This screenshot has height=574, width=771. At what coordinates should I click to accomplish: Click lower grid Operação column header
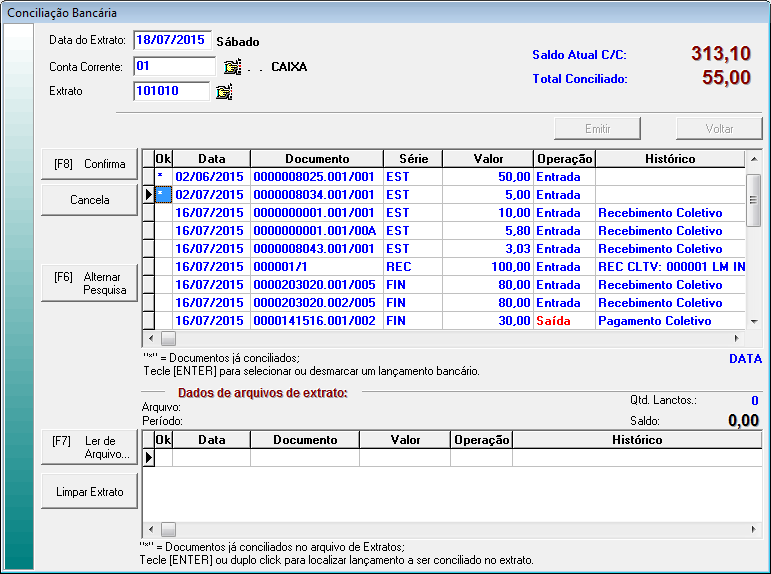pyautogui.click(x=481, y=440)
